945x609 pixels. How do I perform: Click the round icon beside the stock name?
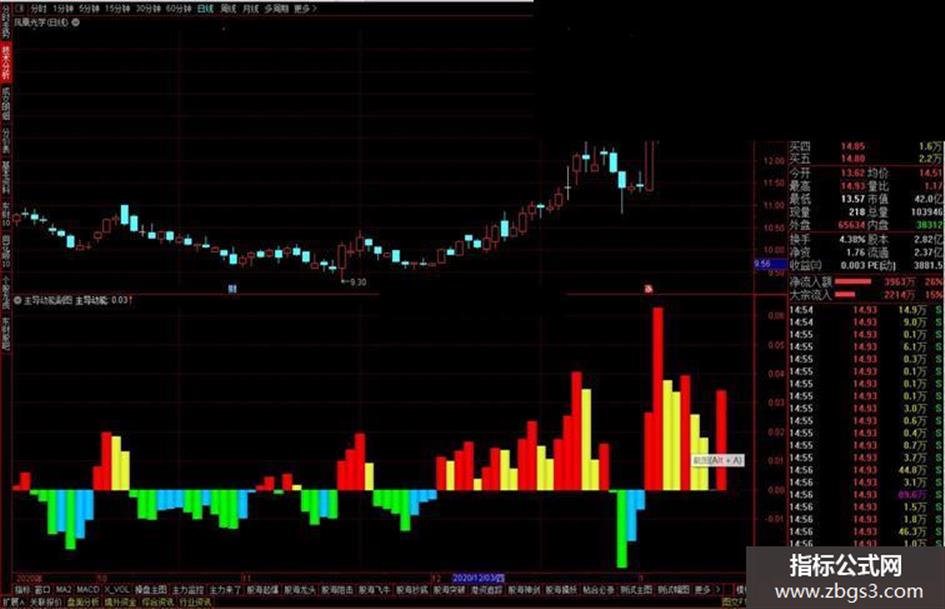click(x=76, y=22)
